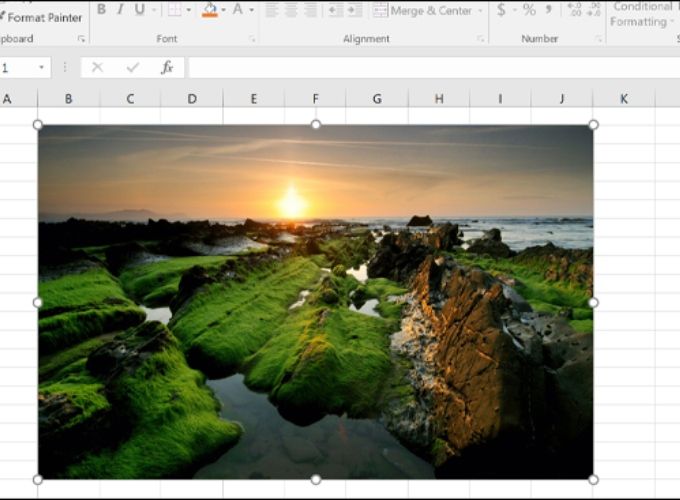
Task: Select column E header
Action: click(x=254, y=98)
